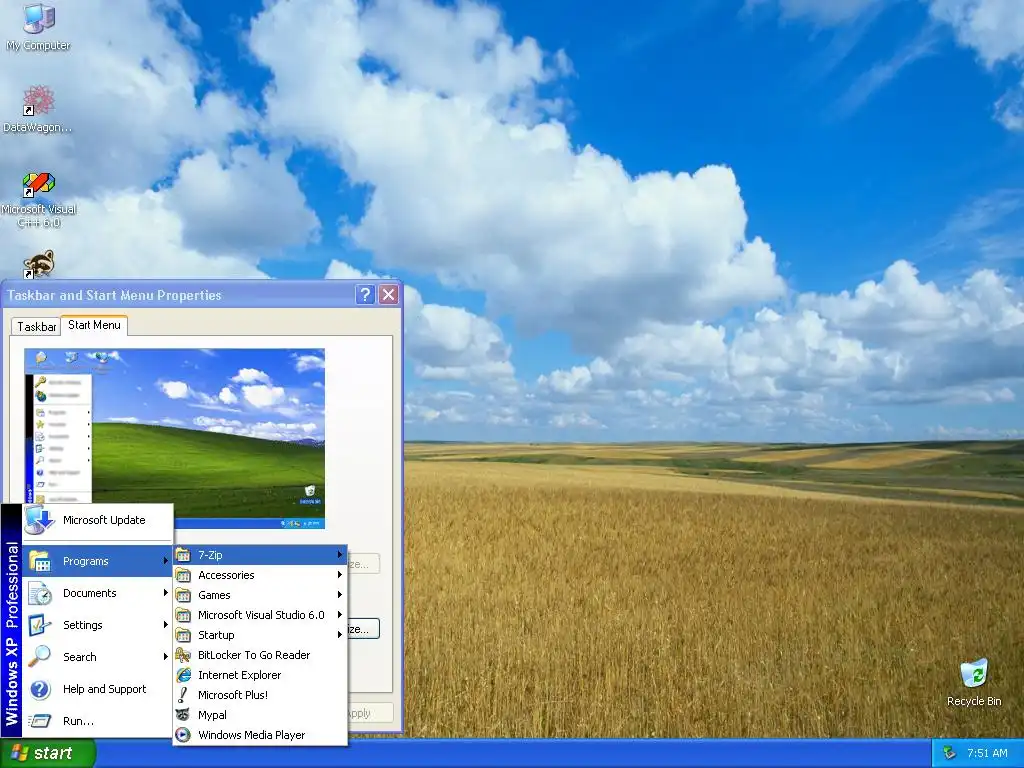
Task: Expand the Programs submenu arrow
Action: coord(165,560)
